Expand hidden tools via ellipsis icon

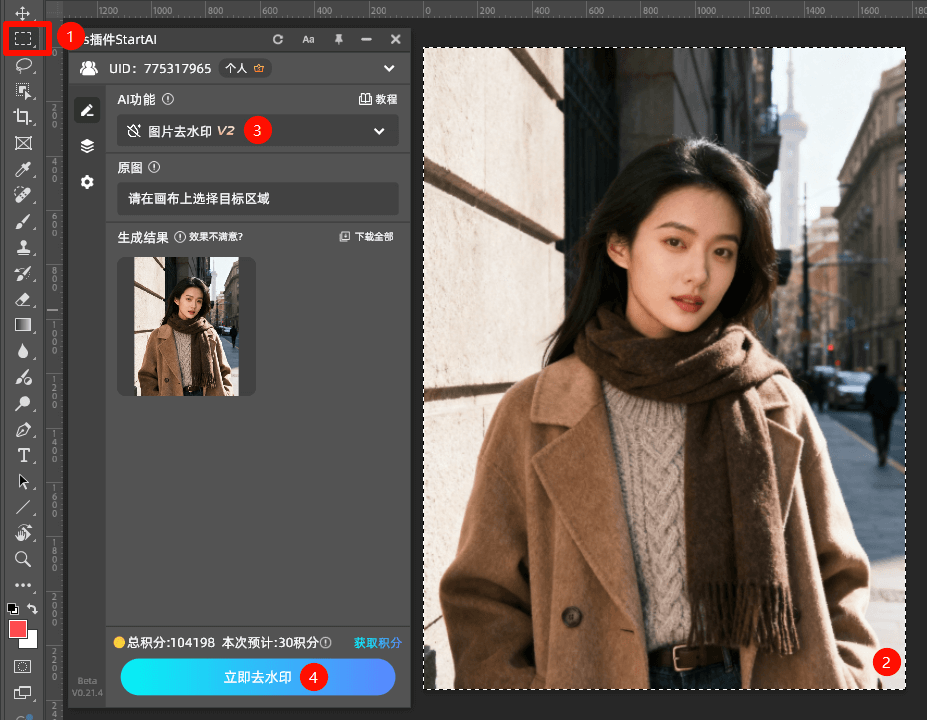click(23, 586)
